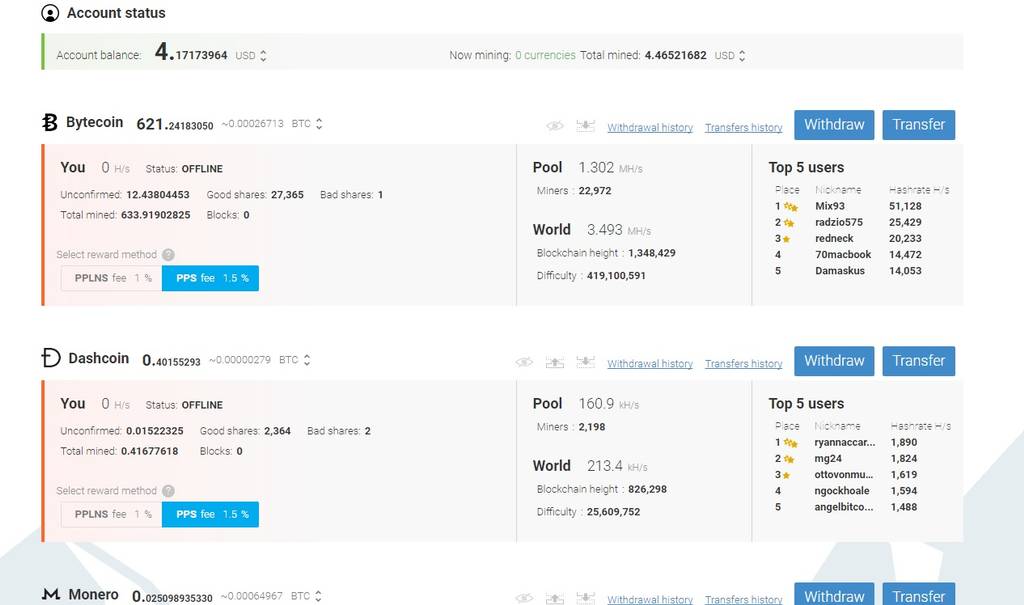Click third-place star icon beside ottovonmu
The width and height of the screenshot is (1024, 605).
[786, 475]
